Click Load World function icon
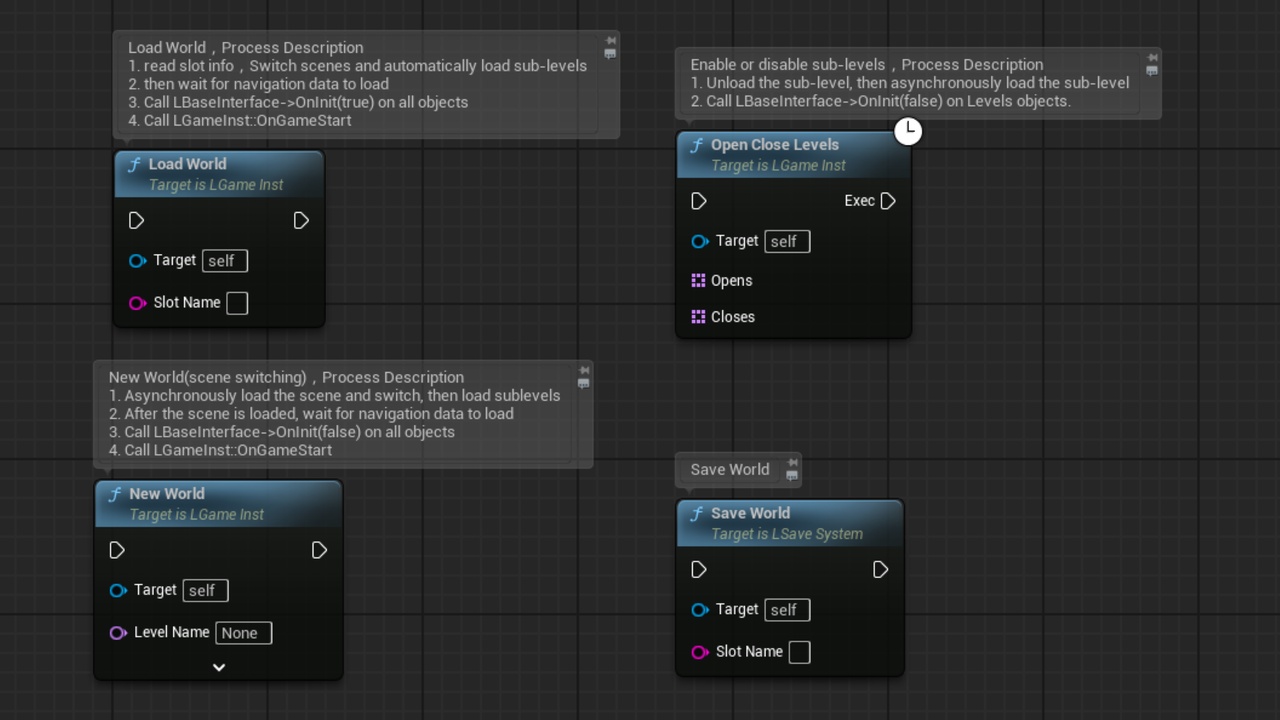This screenshot has width=1280, height=720. click(x=134, y=165)
